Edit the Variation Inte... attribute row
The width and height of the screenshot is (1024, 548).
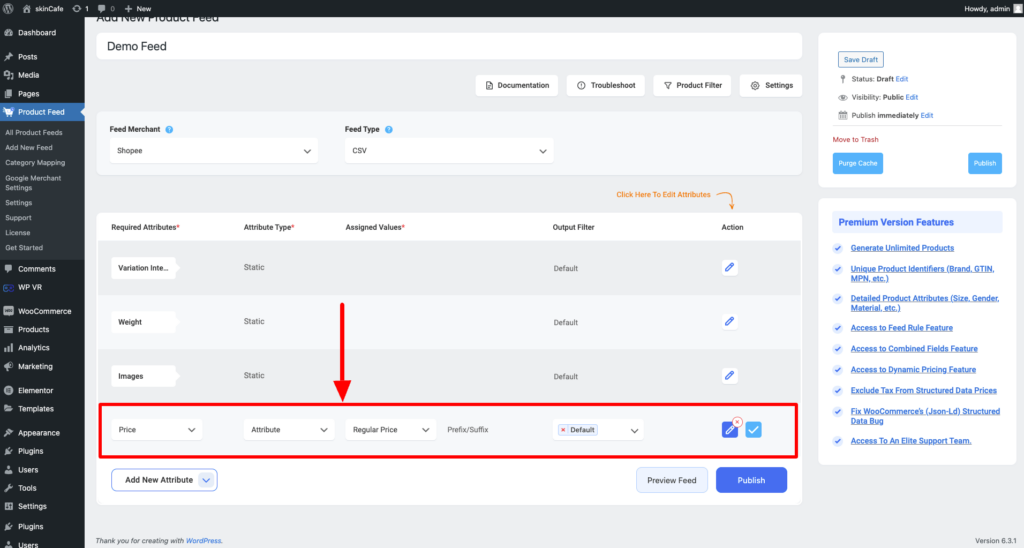pos(729,267)
